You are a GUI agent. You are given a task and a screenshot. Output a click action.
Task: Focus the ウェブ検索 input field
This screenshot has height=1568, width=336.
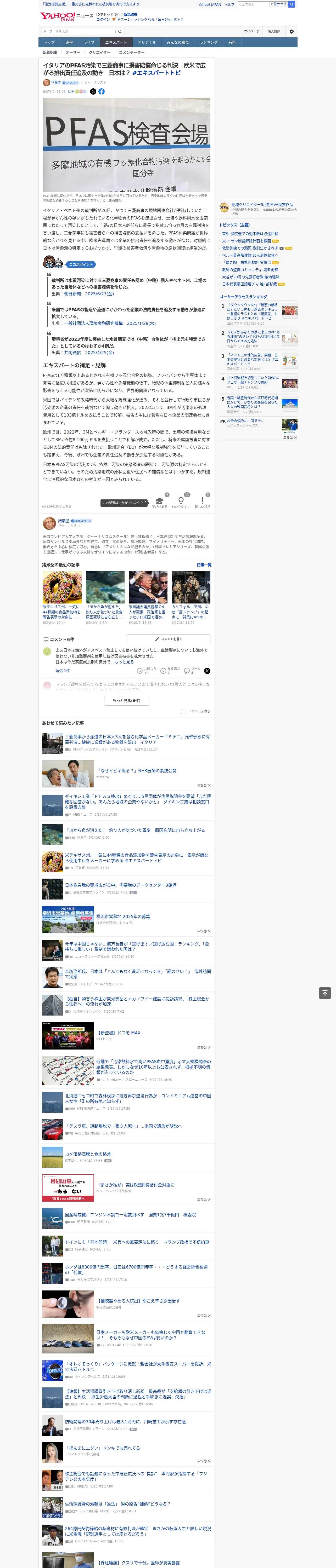tap(254, 4)
